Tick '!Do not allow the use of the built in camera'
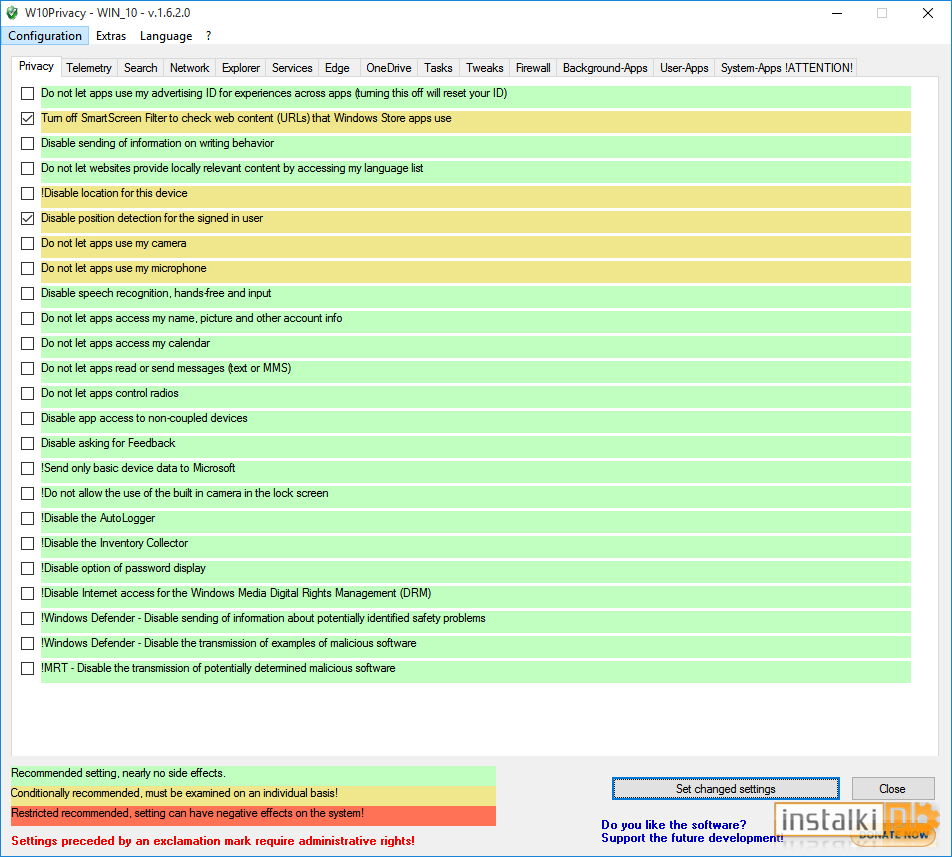This screenshot has width=952, height=857. click(27, 493)
